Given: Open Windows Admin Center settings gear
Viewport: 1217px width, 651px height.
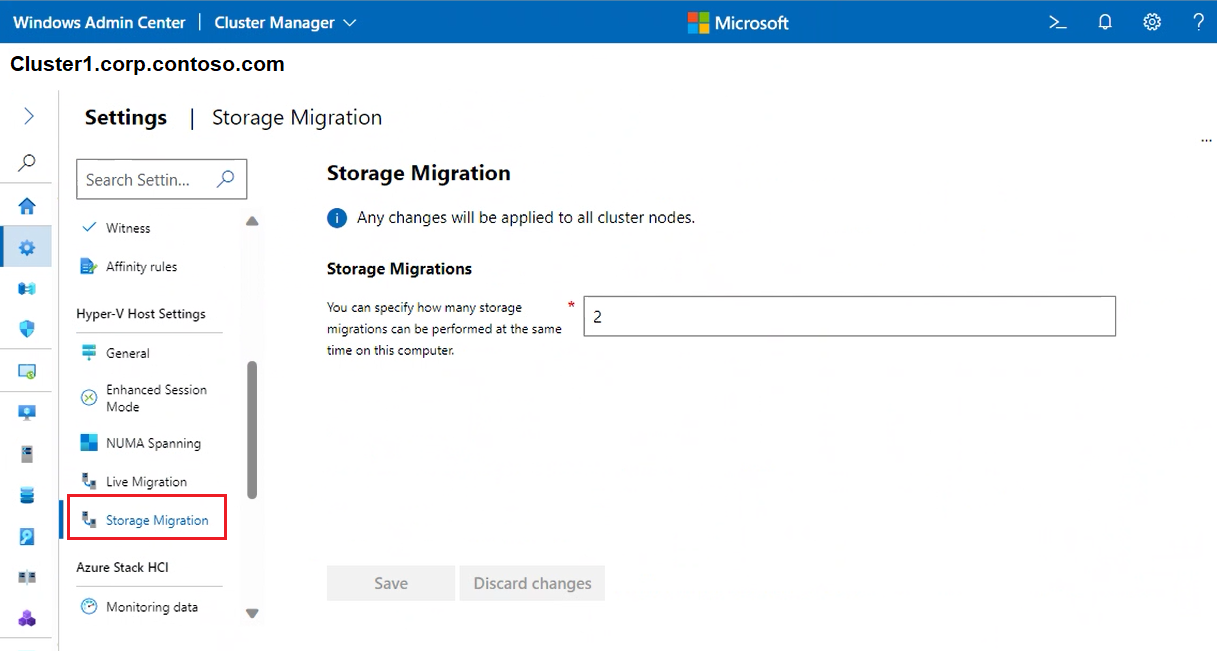Looking at the screenshot, I should point(1152,22).
